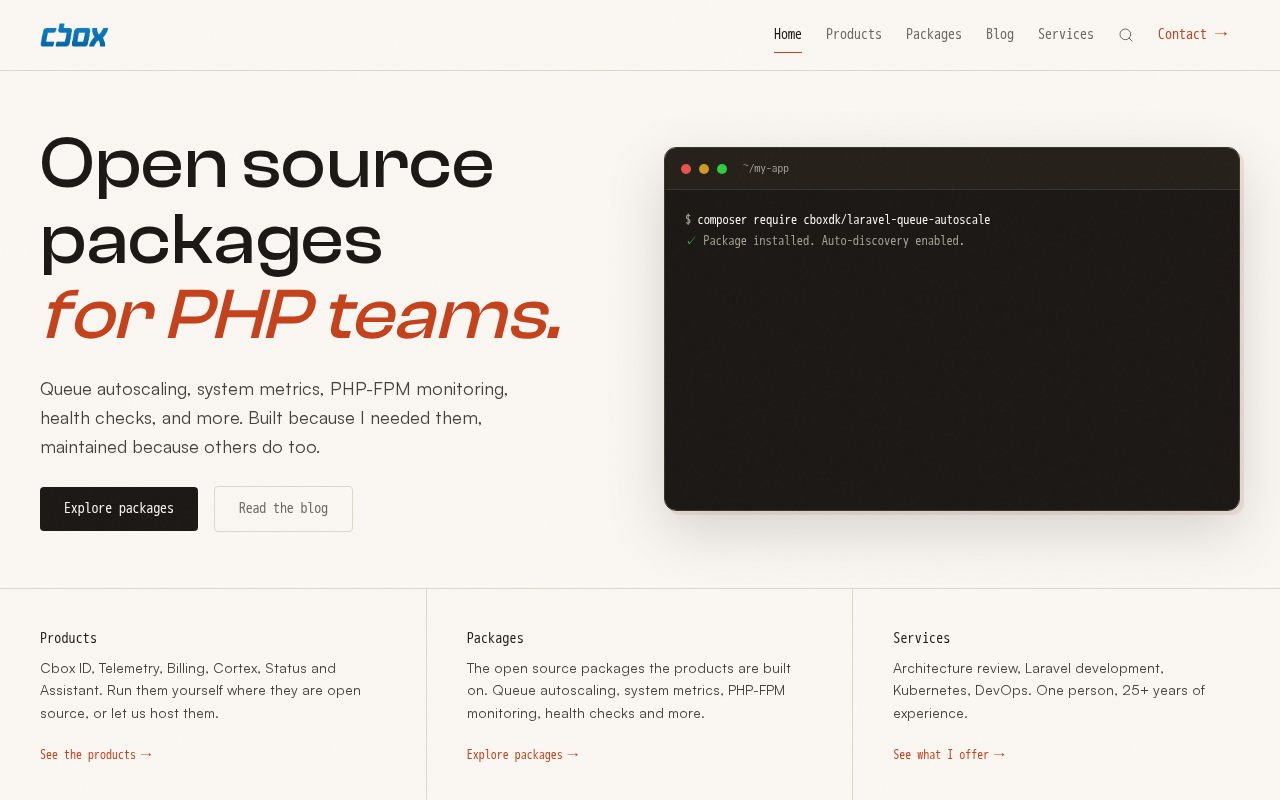The image size is (1280, 800).
Task: Go to the Packages nav item
Action: 934,34
